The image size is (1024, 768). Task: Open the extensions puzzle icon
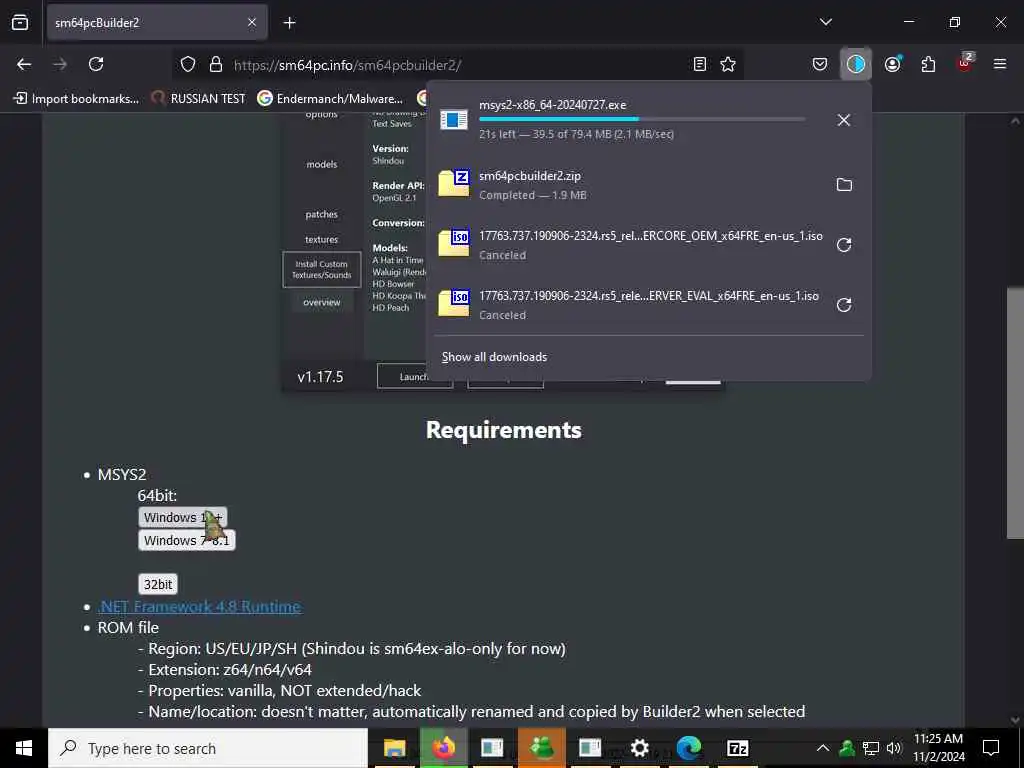pyautogui.click(x=928, y=64)
